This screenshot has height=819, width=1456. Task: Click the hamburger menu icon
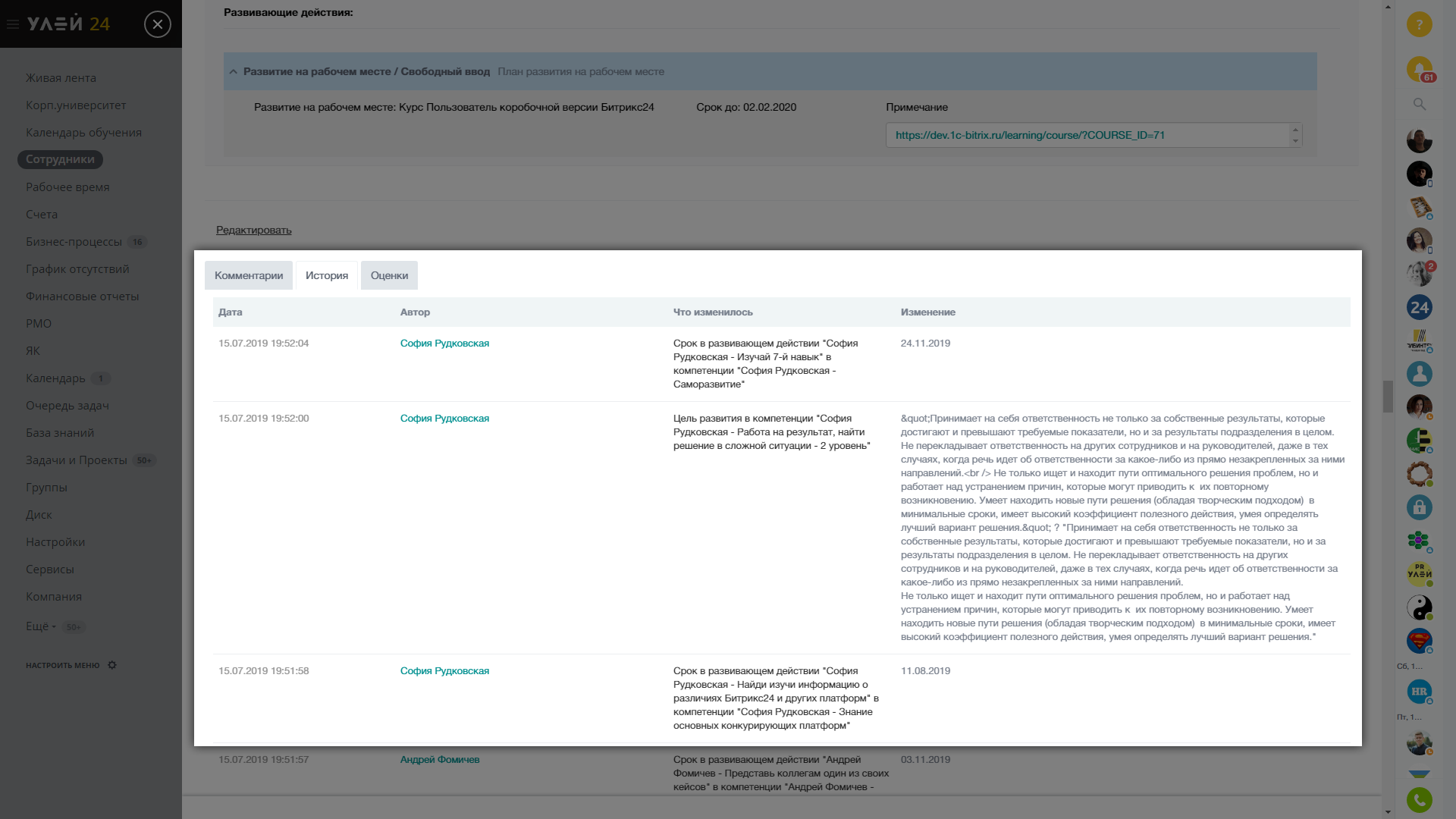[12, 24]
